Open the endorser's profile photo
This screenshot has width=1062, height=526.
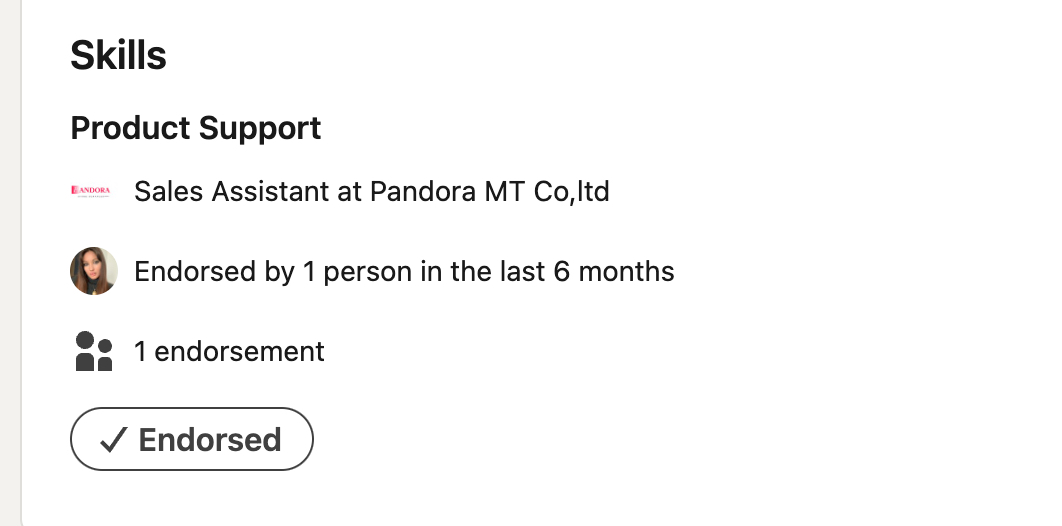(94, 271)
